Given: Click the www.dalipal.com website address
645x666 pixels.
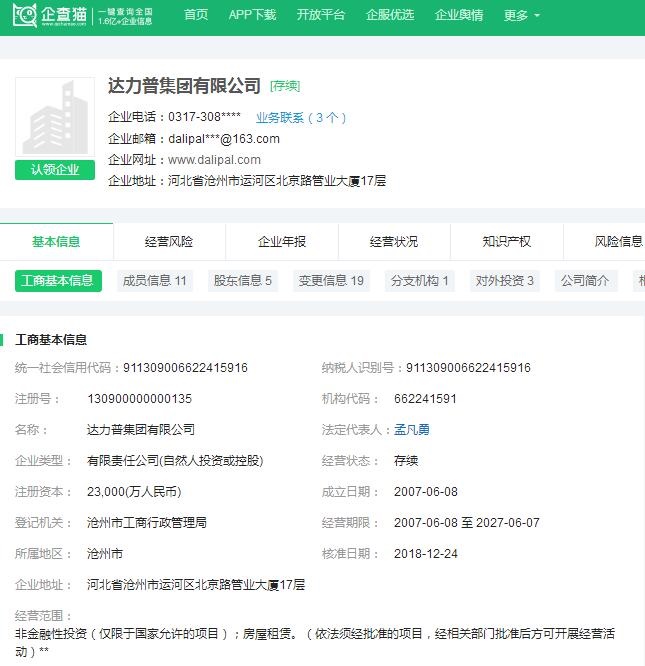Looking at the screenshot, I should [214, 160].
